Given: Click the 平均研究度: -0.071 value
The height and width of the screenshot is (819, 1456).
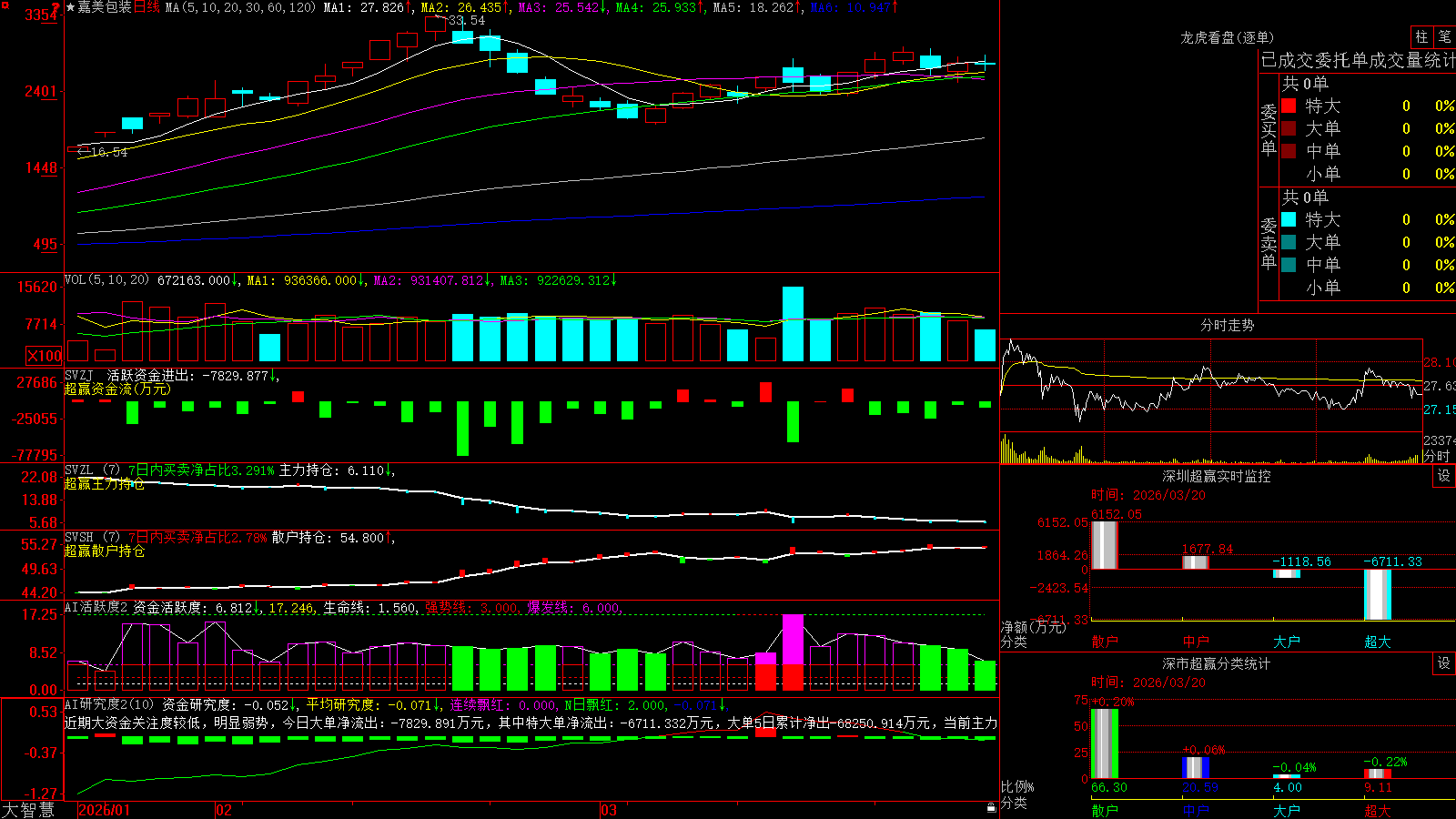Looking at the screenshot, I should click(372, 705).
